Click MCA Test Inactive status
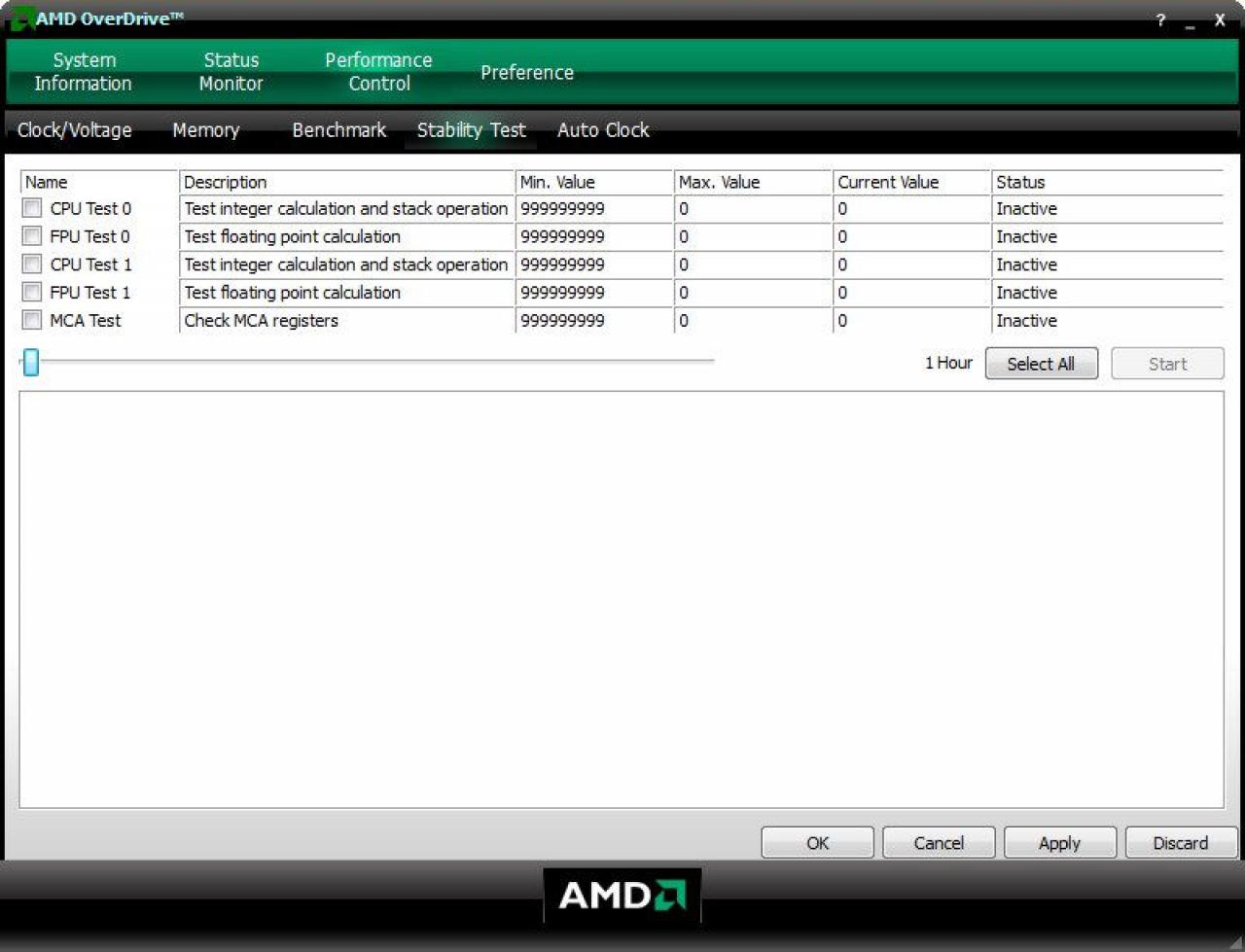Viewport: 1245px width, 952px height. [x=1026, y=320]
